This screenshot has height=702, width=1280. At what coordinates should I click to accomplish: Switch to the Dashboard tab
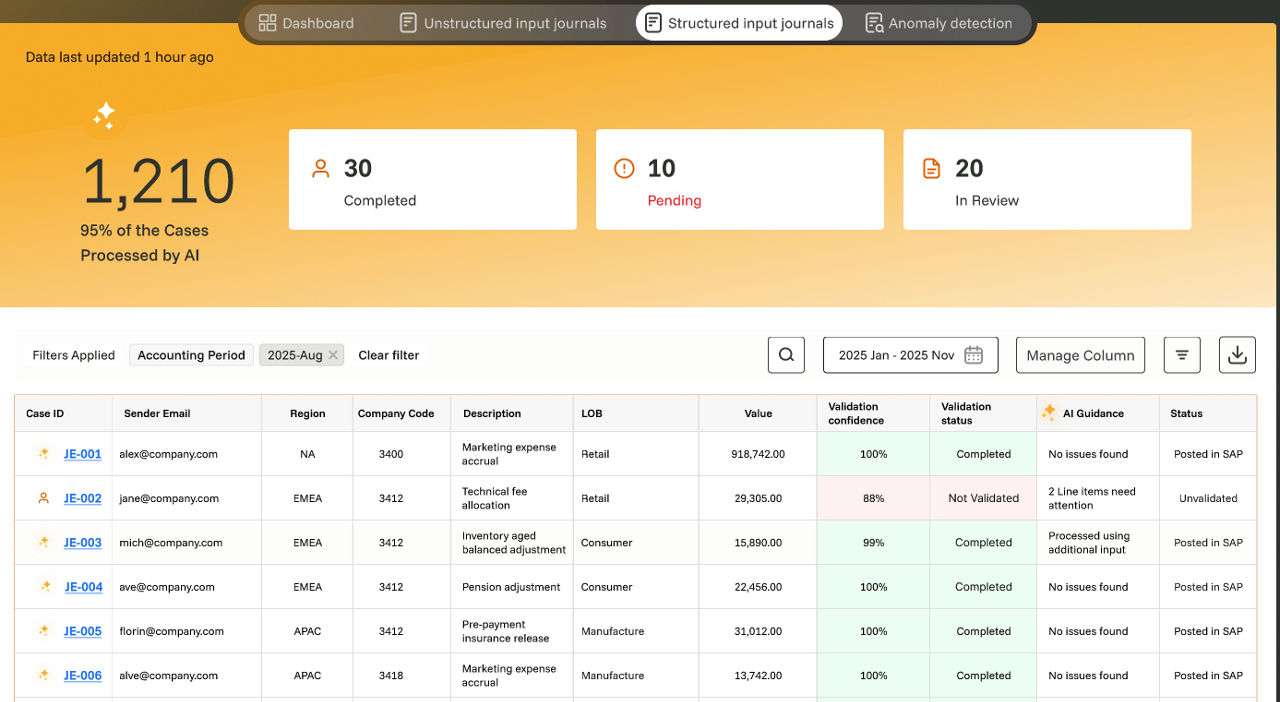[x=306, y=23]
